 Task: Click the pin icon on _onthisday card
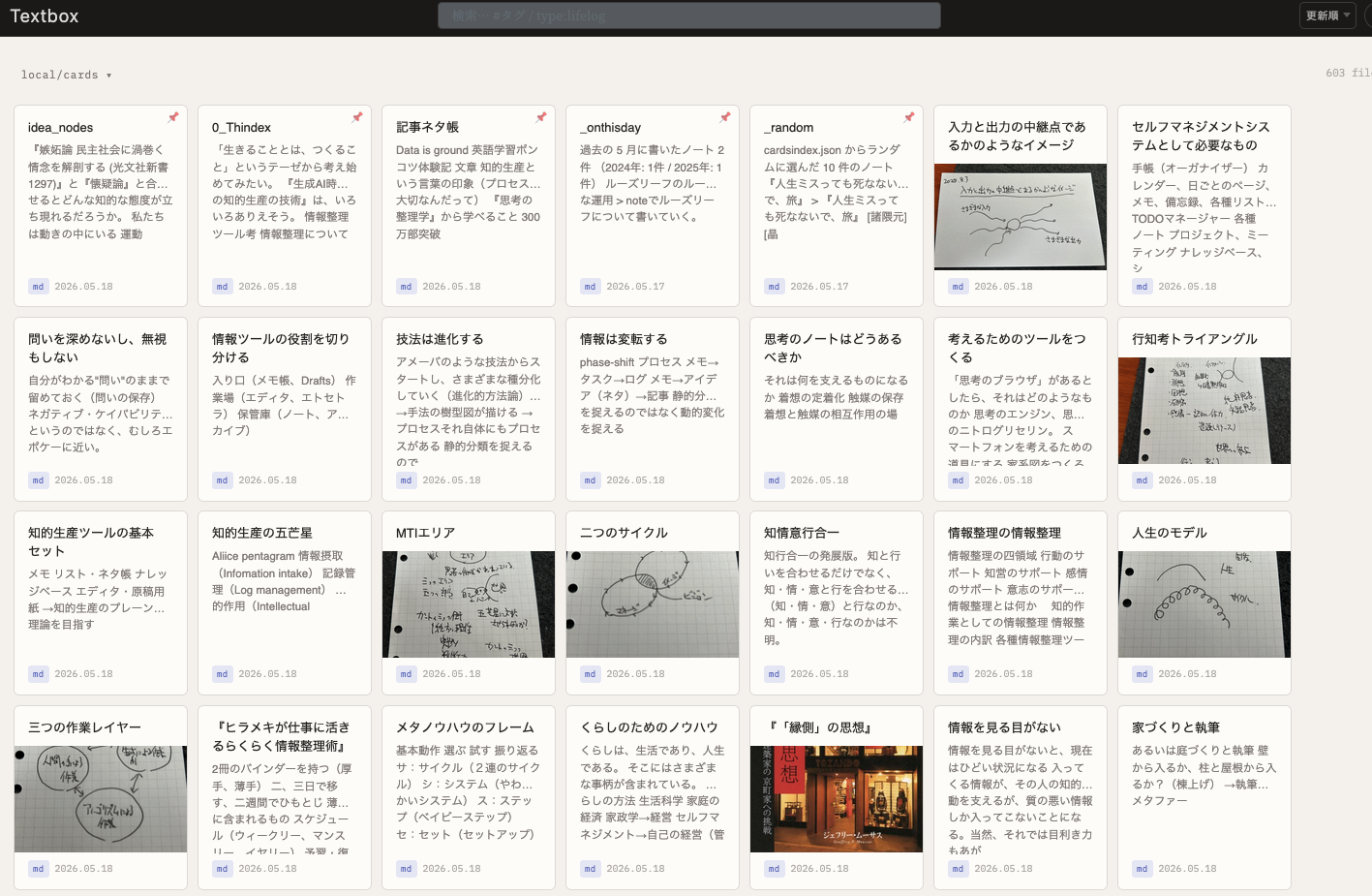tap(725, 117)
